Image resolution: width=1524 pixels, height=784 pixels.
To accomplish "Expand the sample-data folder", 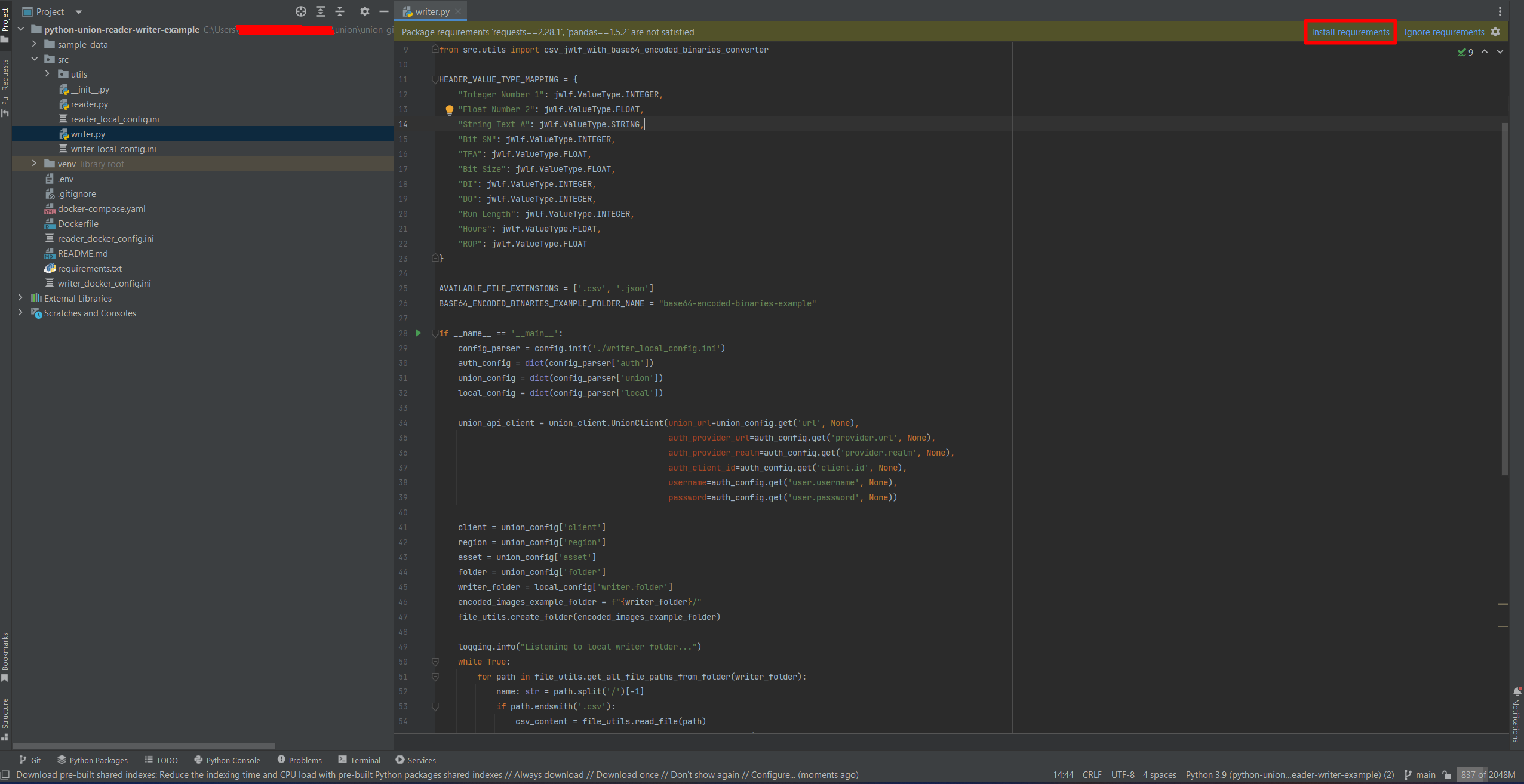I will [34, 44].
